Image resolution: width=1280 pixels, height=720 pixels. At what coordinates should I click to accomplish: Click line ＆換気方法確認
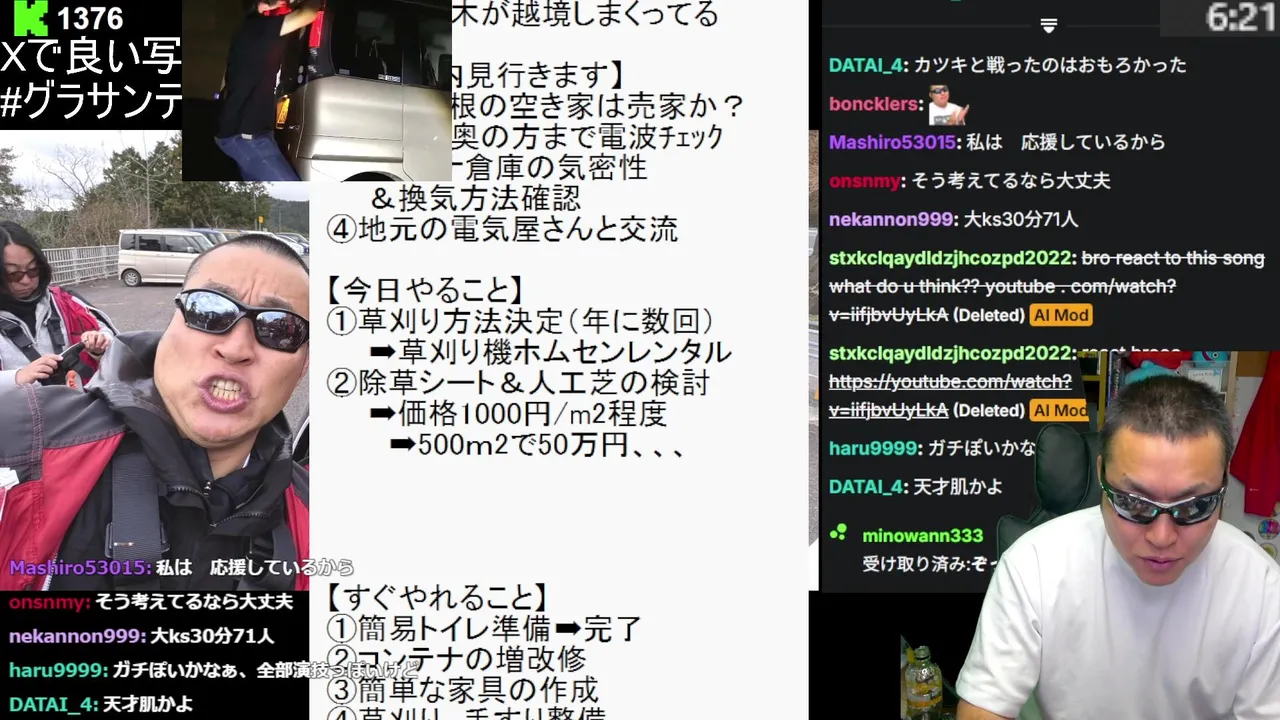474,198
